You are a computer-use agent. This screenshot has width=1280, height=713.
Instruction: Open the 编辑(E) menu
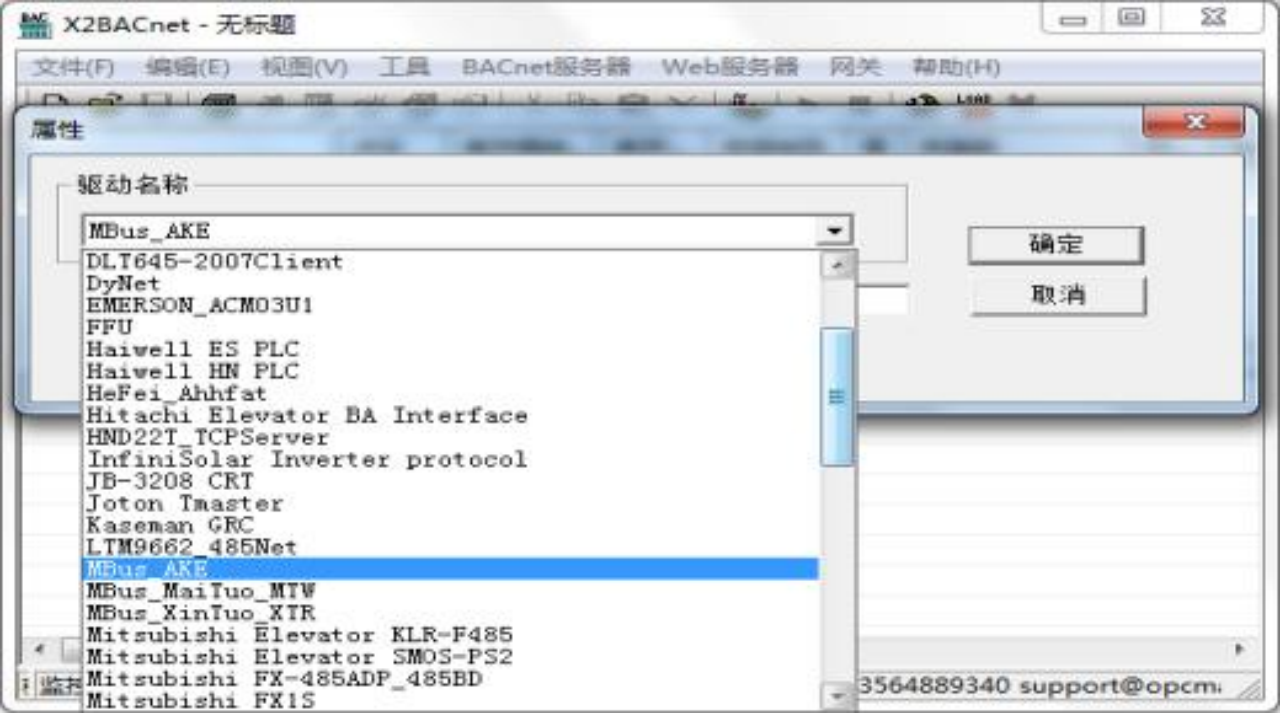(187, 67)
